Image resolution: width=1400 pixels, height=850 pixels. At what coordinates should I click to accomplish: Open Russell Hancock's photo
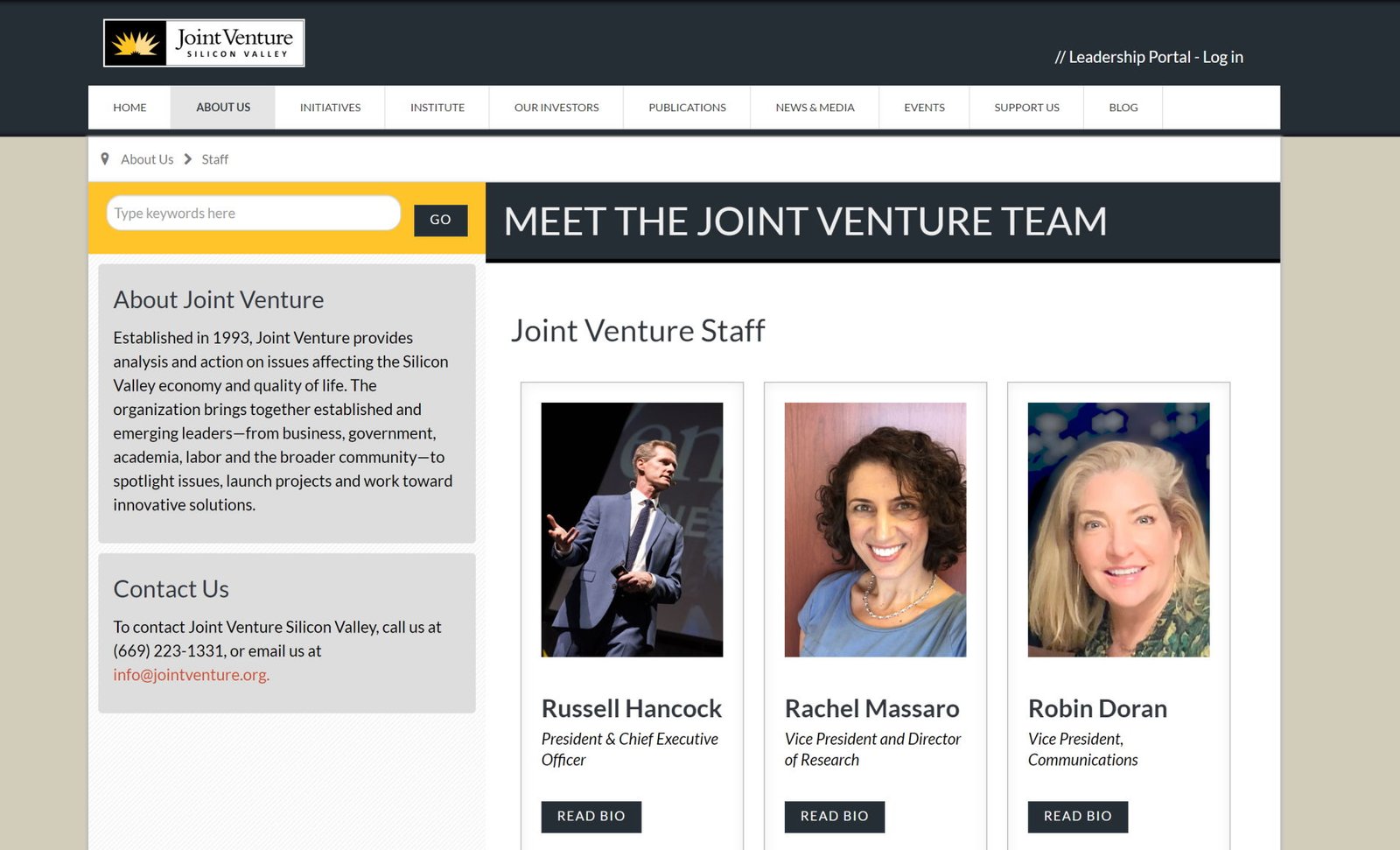632,530
